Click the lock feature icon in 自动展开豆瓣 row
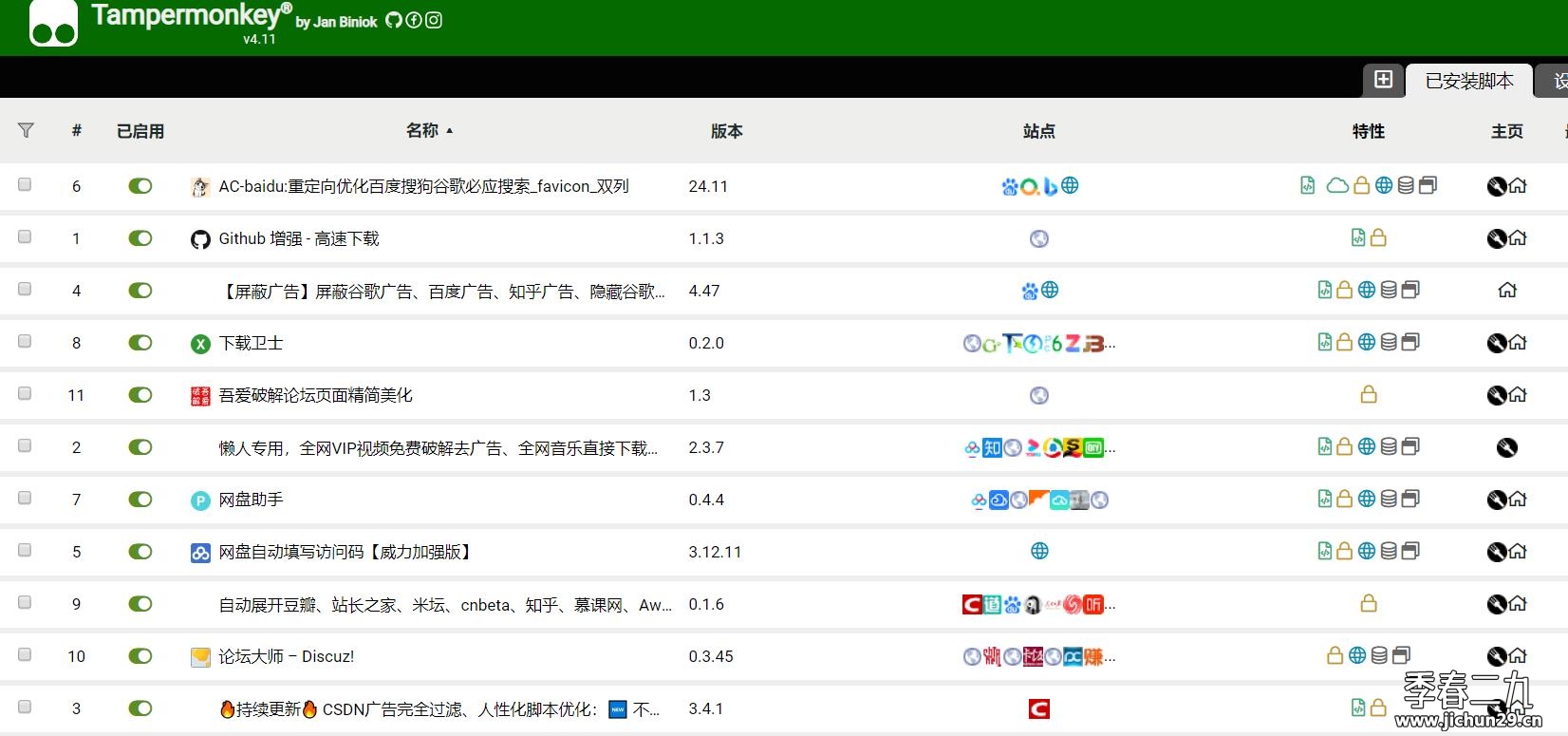The height and width of the screenshot is (736, 1568). [x=1369, y=603]
